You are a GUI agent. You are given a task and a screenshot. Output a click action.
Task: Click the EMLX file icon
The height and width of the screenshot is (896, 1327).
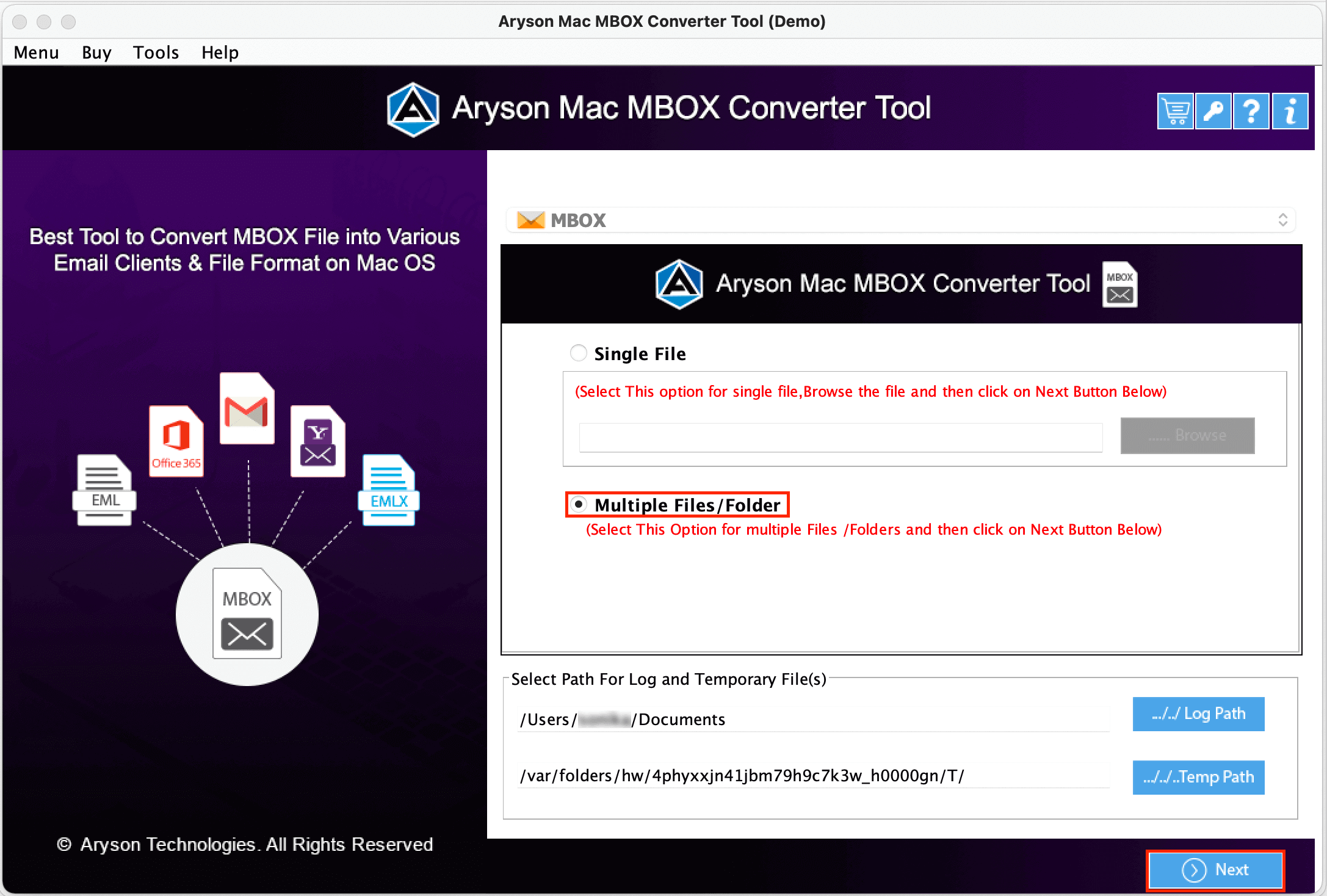[389, 490]
